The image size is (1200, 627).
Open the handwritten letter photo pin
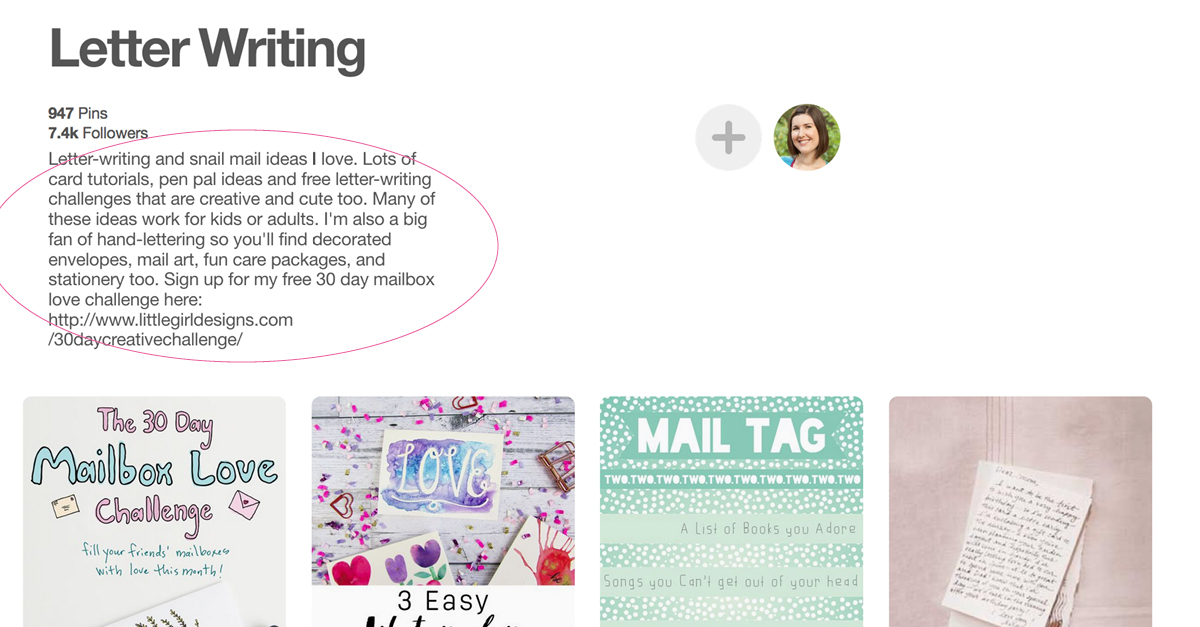pos(1020,512)
